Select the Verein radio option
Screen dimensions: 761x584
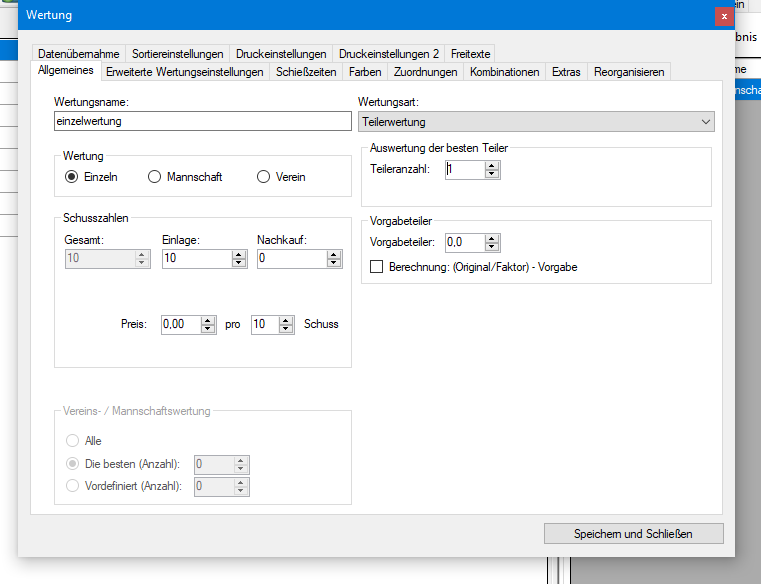(264, 177)
